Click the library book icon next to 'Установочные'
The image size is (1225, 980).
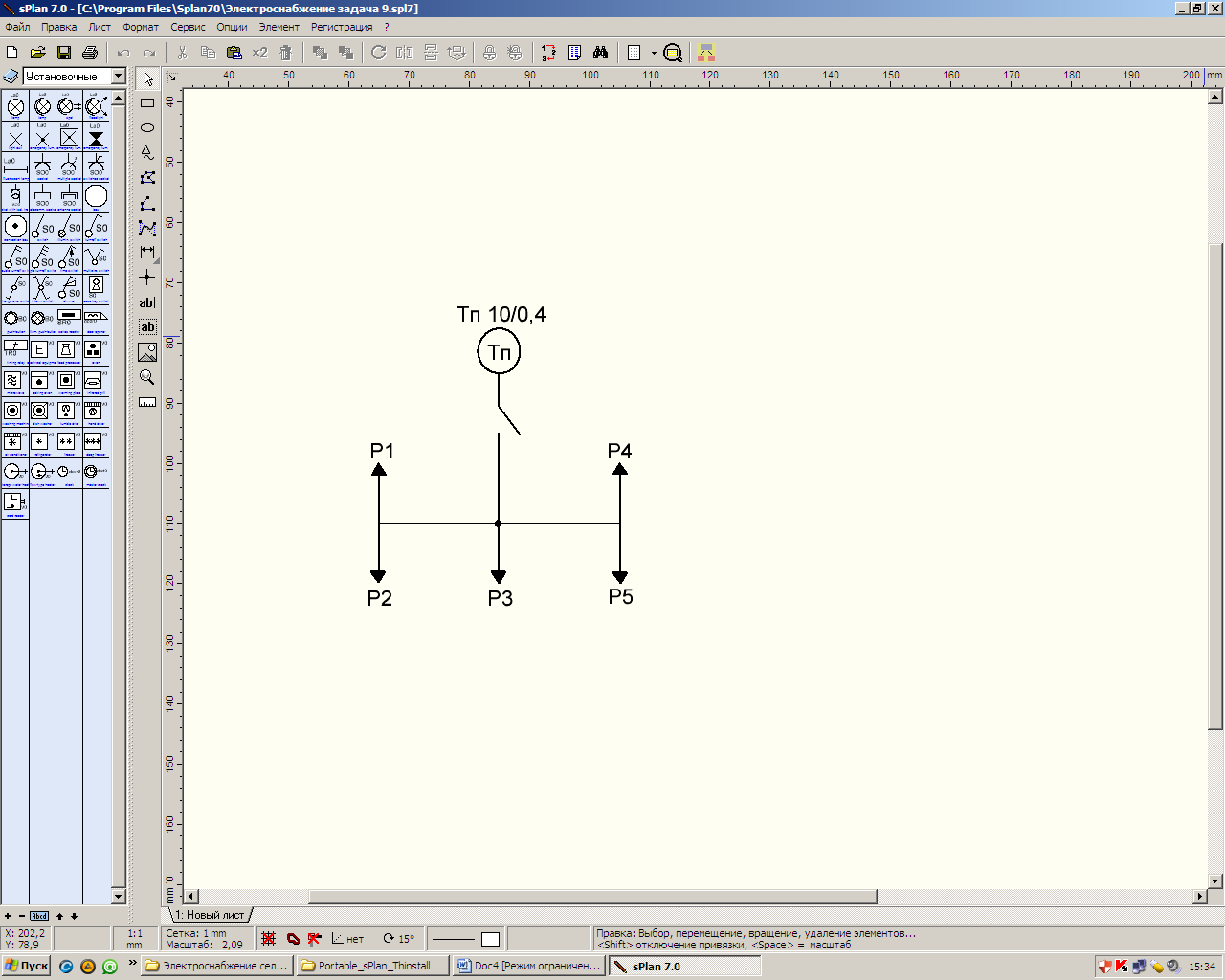(x=11, y=76)
